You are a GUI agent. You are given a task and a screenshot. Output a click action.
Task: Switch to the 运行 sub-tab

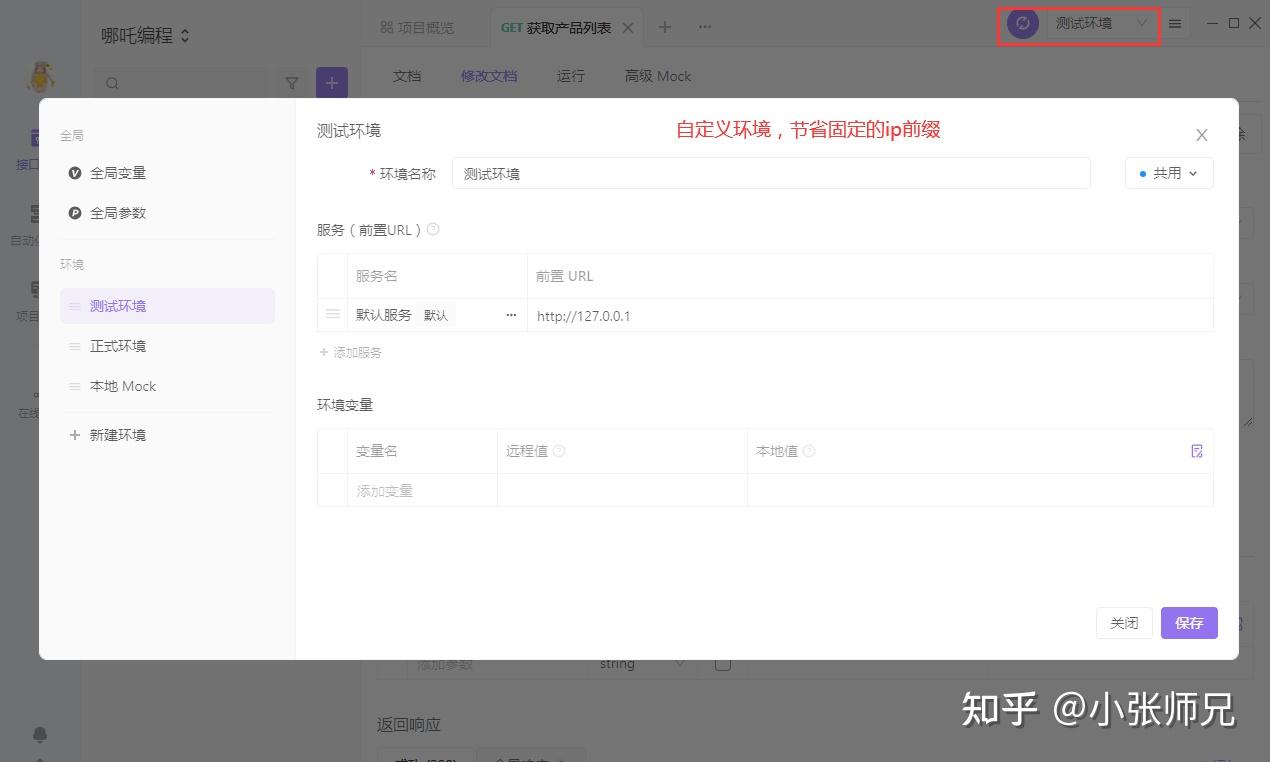point(571,76)
